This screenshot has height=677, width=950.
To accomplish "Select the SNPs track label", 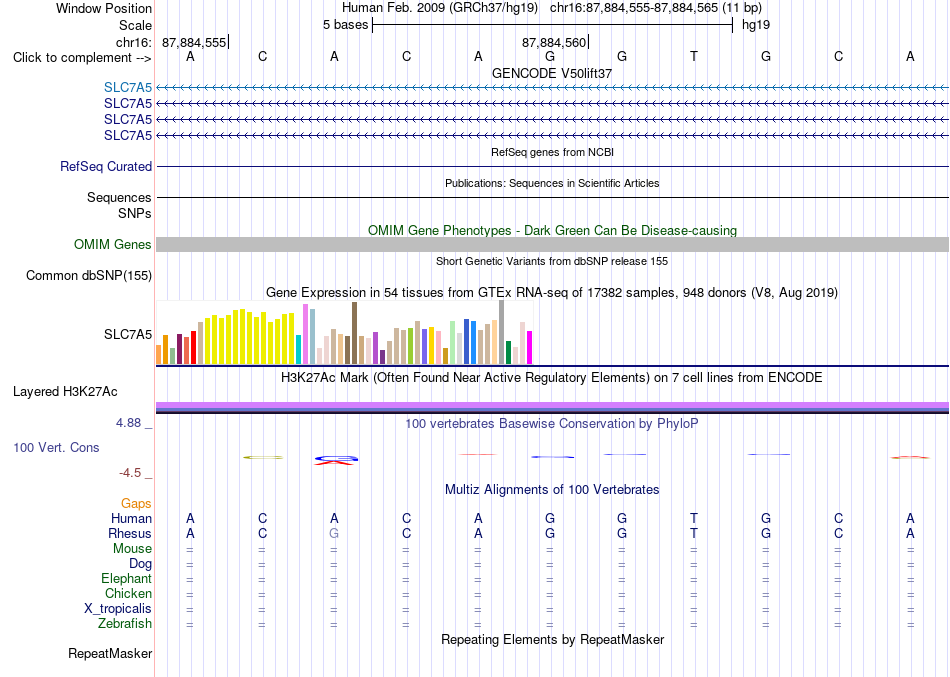I will (135, 213).
